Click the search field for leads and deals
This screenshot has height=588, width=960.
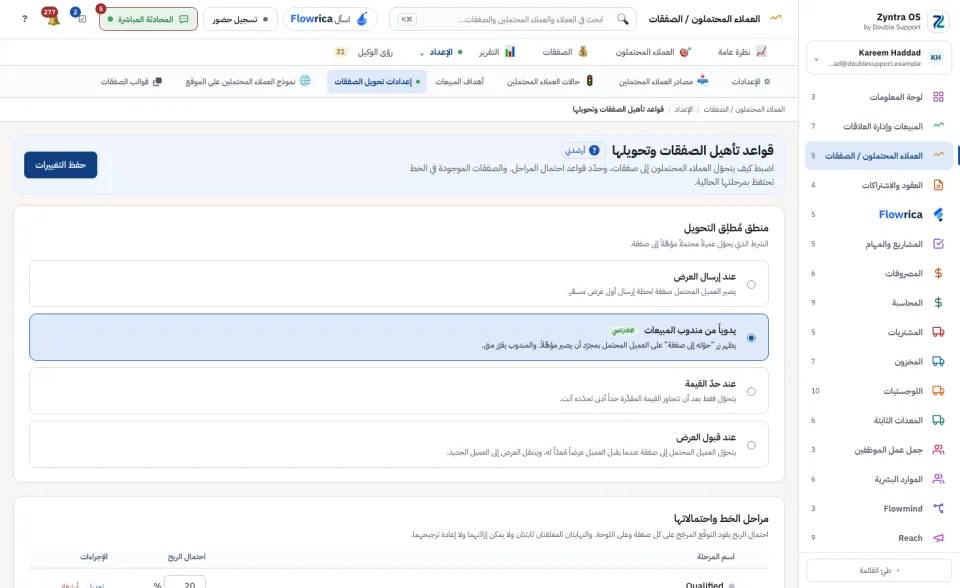[x=513, y=19]
